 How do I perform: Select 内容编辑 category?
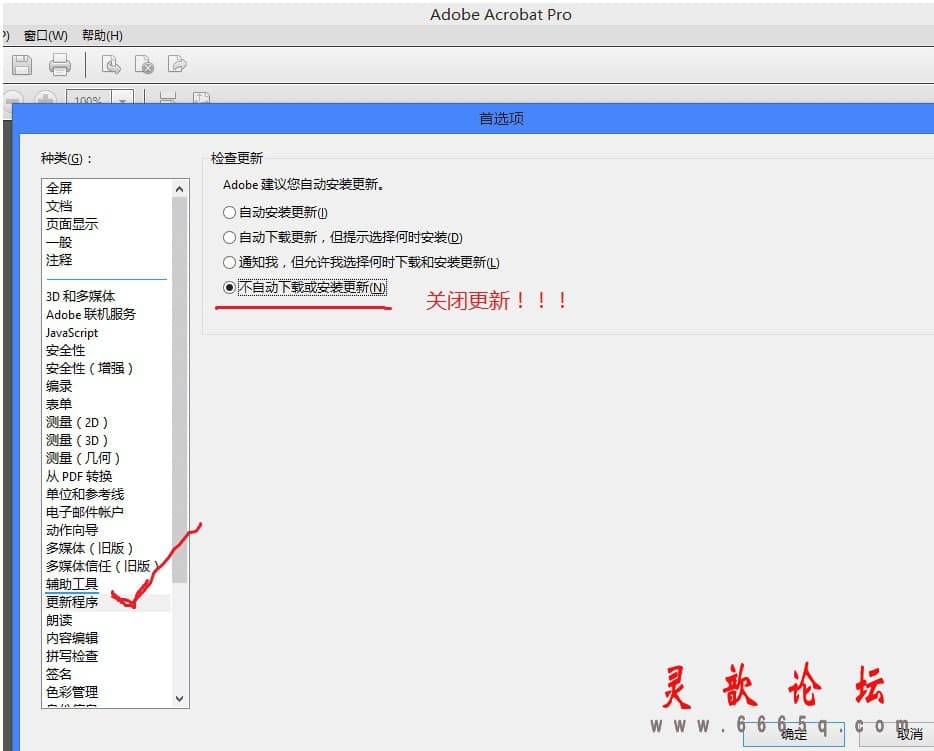(72, 638)
